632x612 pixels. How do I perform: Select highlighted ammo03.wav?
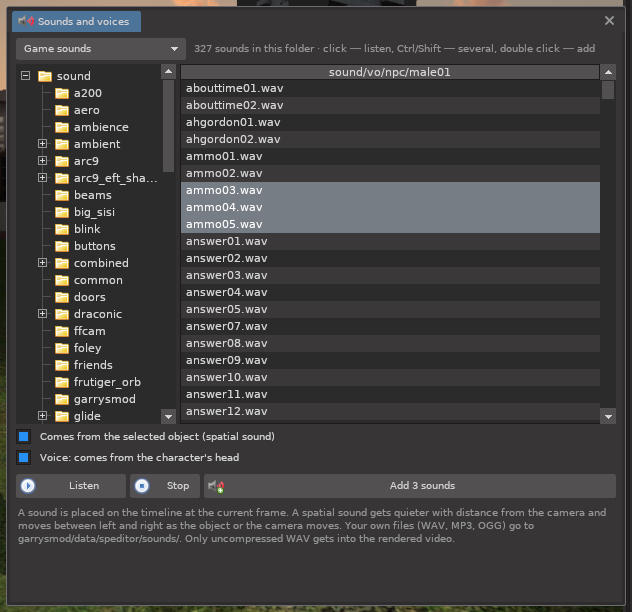(x=390, y=190)
